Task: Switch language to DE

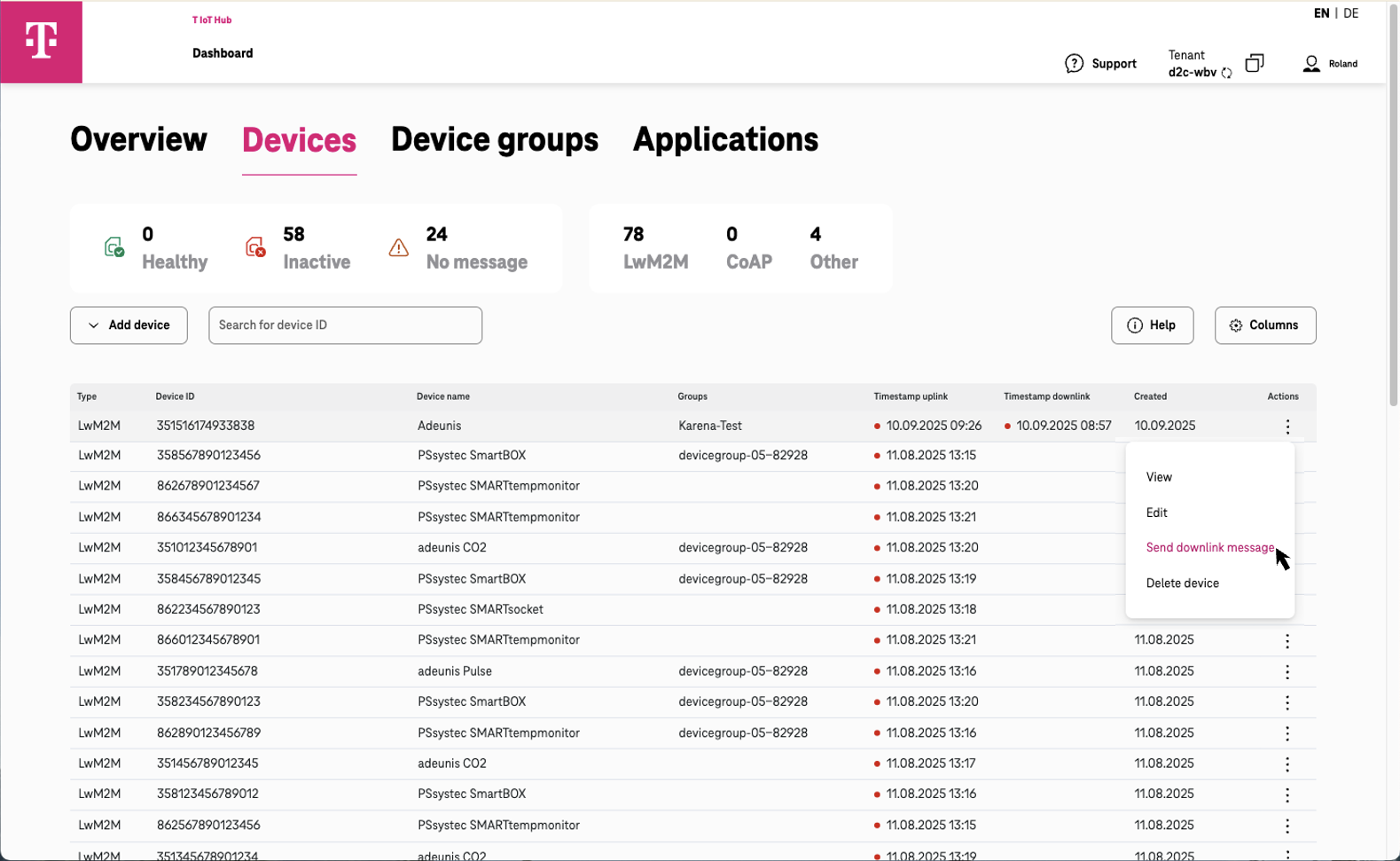Action: coord(1350,13)
